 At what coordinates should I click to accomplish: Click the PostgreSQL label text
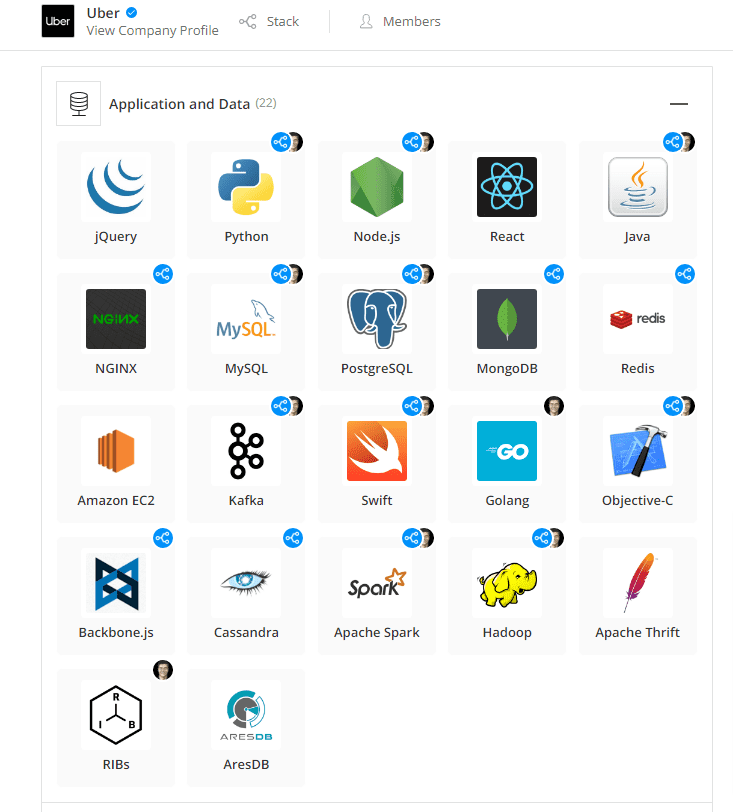[x=377, y=369]
